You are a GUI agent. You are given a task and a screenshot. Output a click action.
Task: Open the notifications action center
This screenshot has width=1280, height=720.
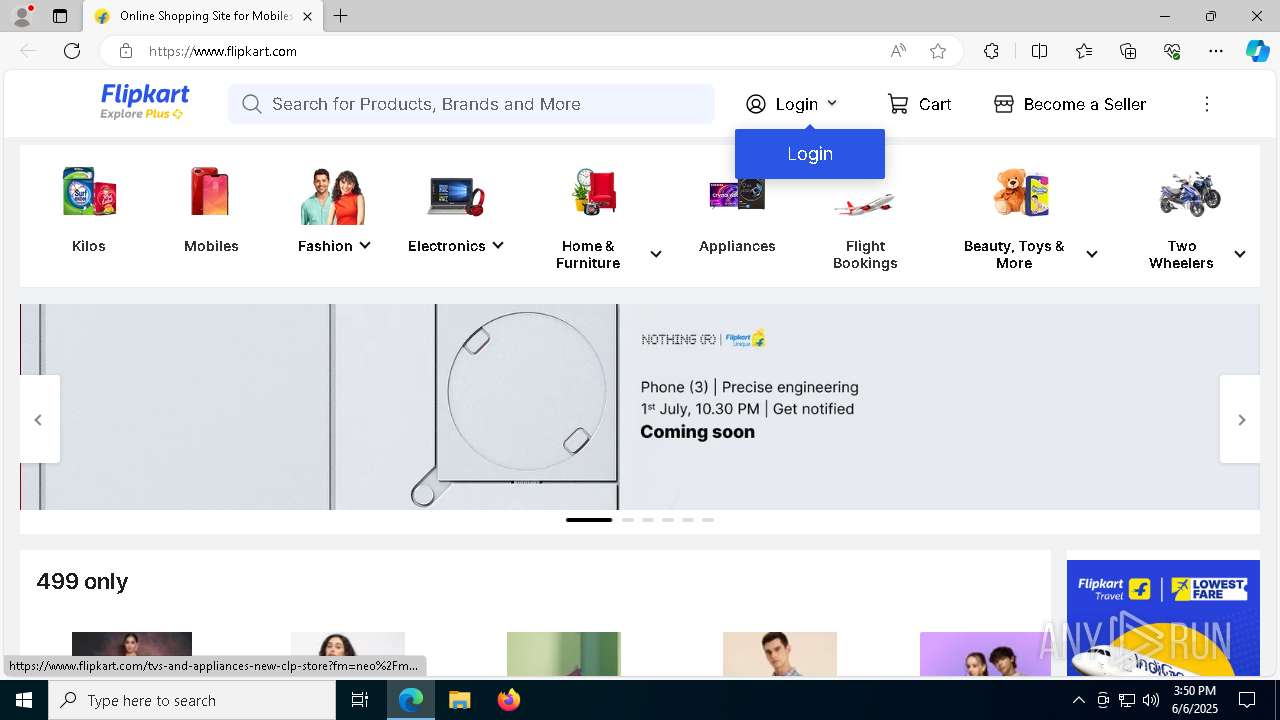point(1247,700)
